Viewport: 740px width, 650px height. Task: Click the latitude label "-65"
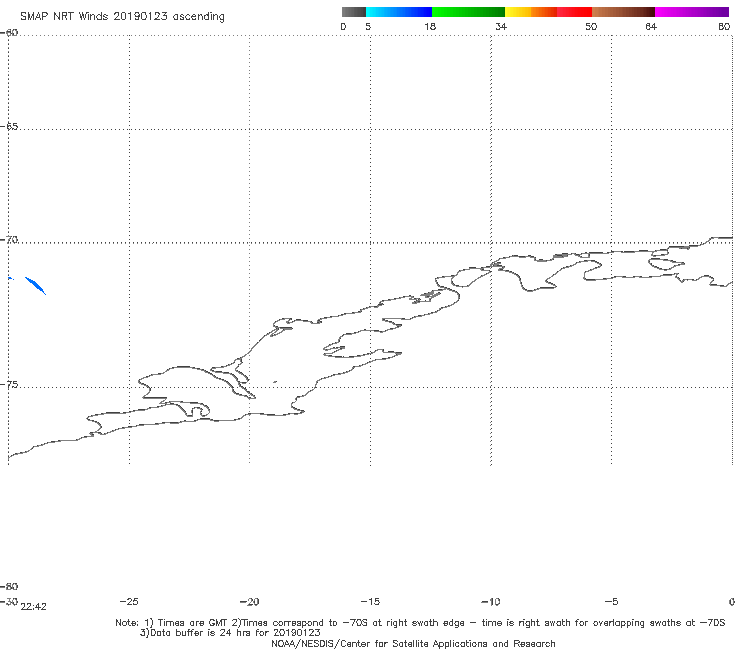pos(9,127)
